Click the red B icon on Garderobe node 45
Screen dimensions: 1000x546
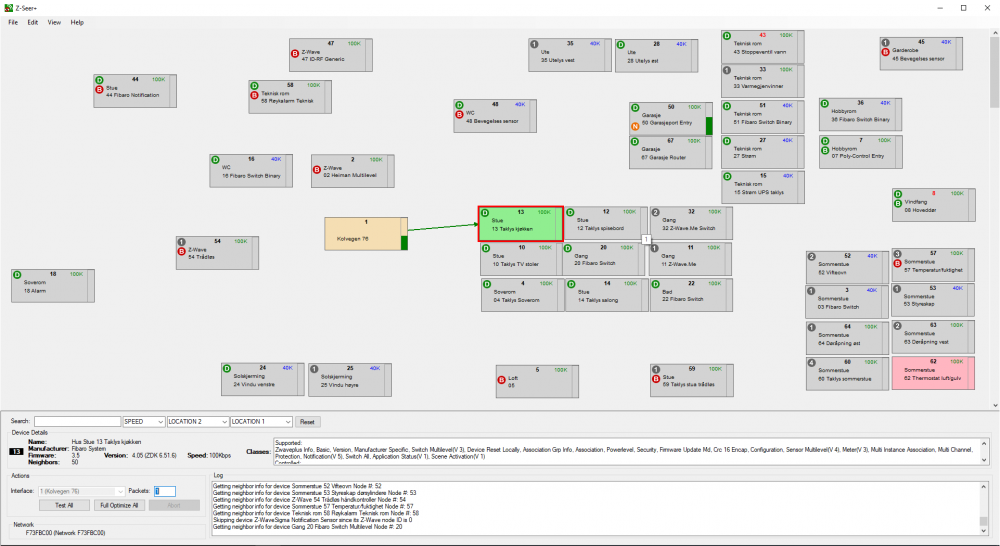(885, 53)
